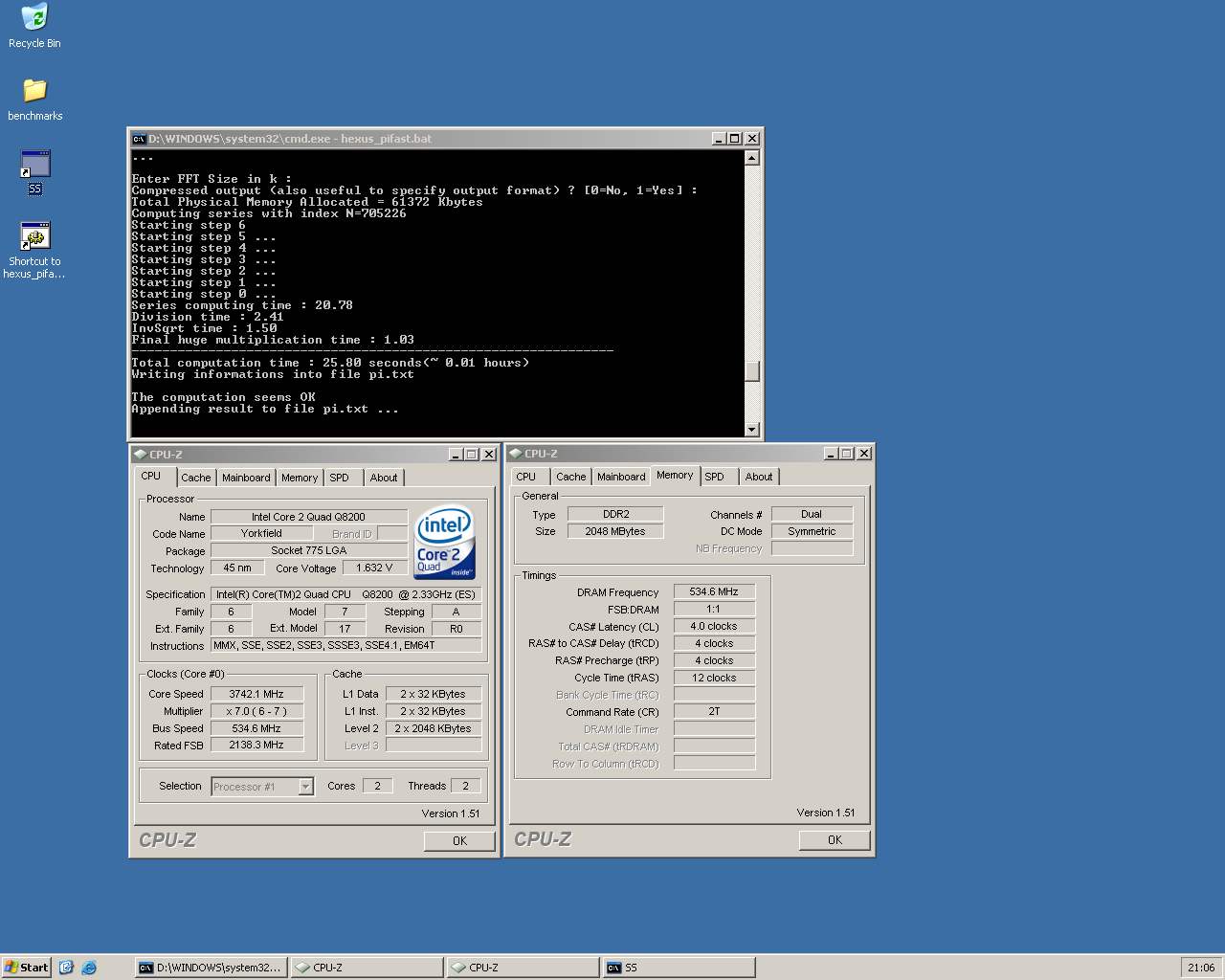The height and width of the screenshot is (980, 1225).
Task: Click the memory Type value DDR2
Action: [615, 514]
